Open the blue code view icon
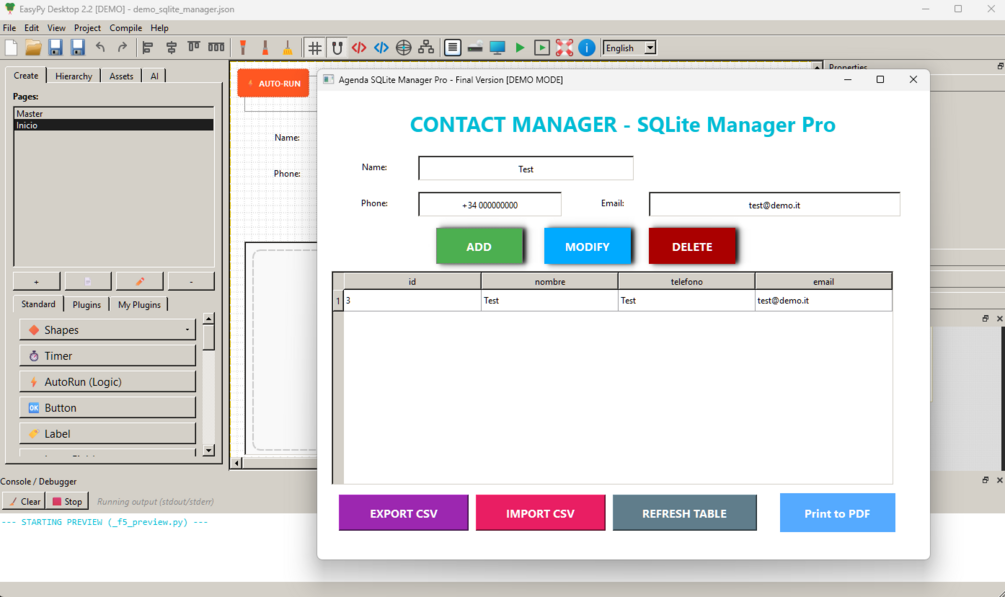Screen dimensions: 1005x597 click(x=381, y=47)
